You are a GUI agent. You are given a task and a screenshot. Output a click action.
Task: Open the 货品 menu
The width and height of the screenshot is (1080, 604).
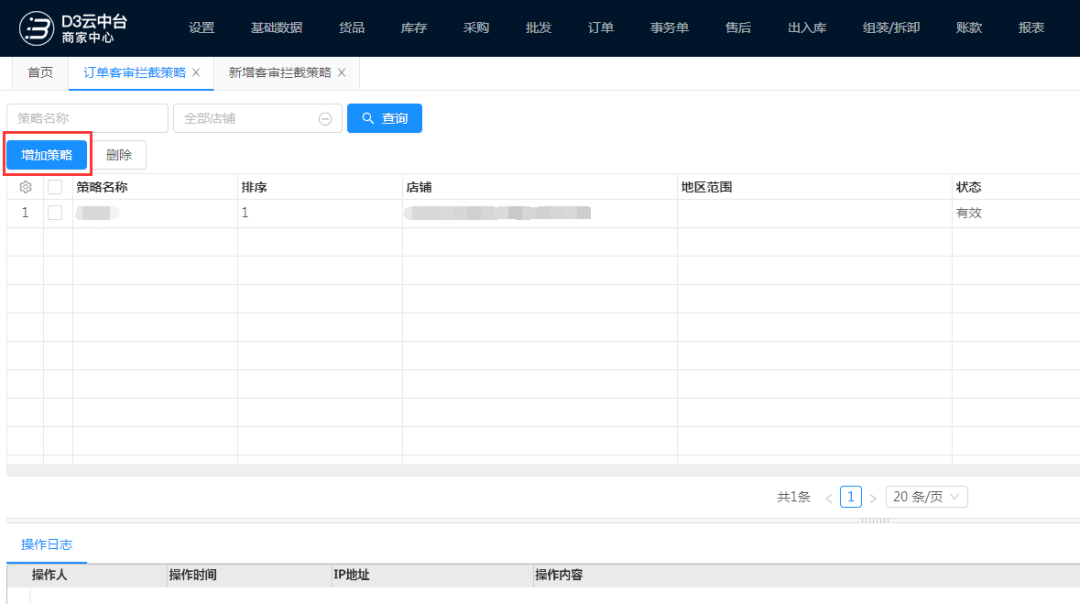351,28
